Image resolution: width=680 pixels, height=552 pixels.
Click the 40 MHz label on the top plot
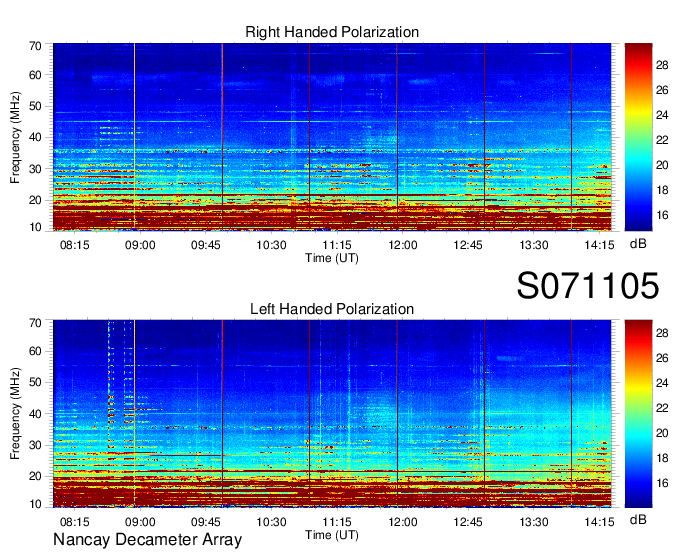pyautogui.click(x=35, y=137)
